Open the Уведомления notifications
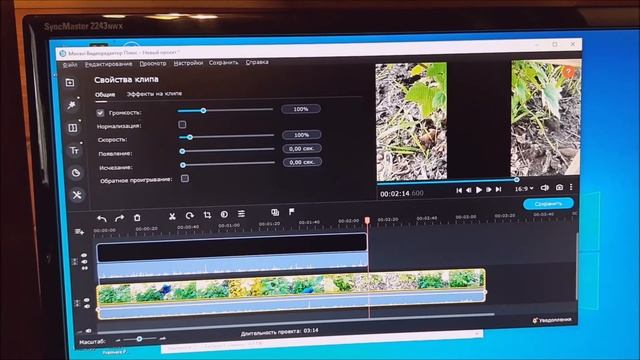 click(551, 320)
